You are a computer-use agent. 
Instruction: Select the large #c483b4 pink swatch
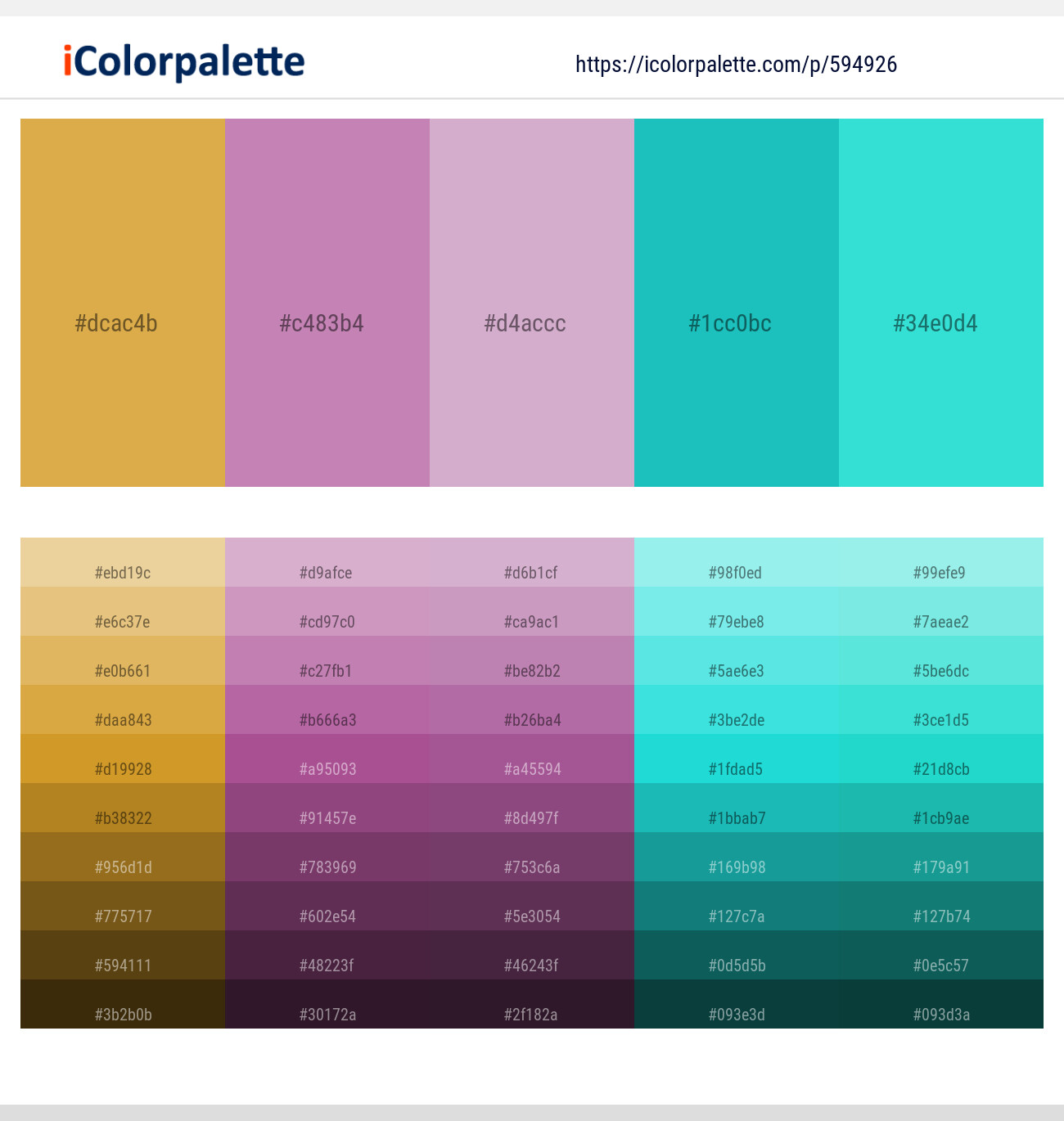tap(327, 303)
